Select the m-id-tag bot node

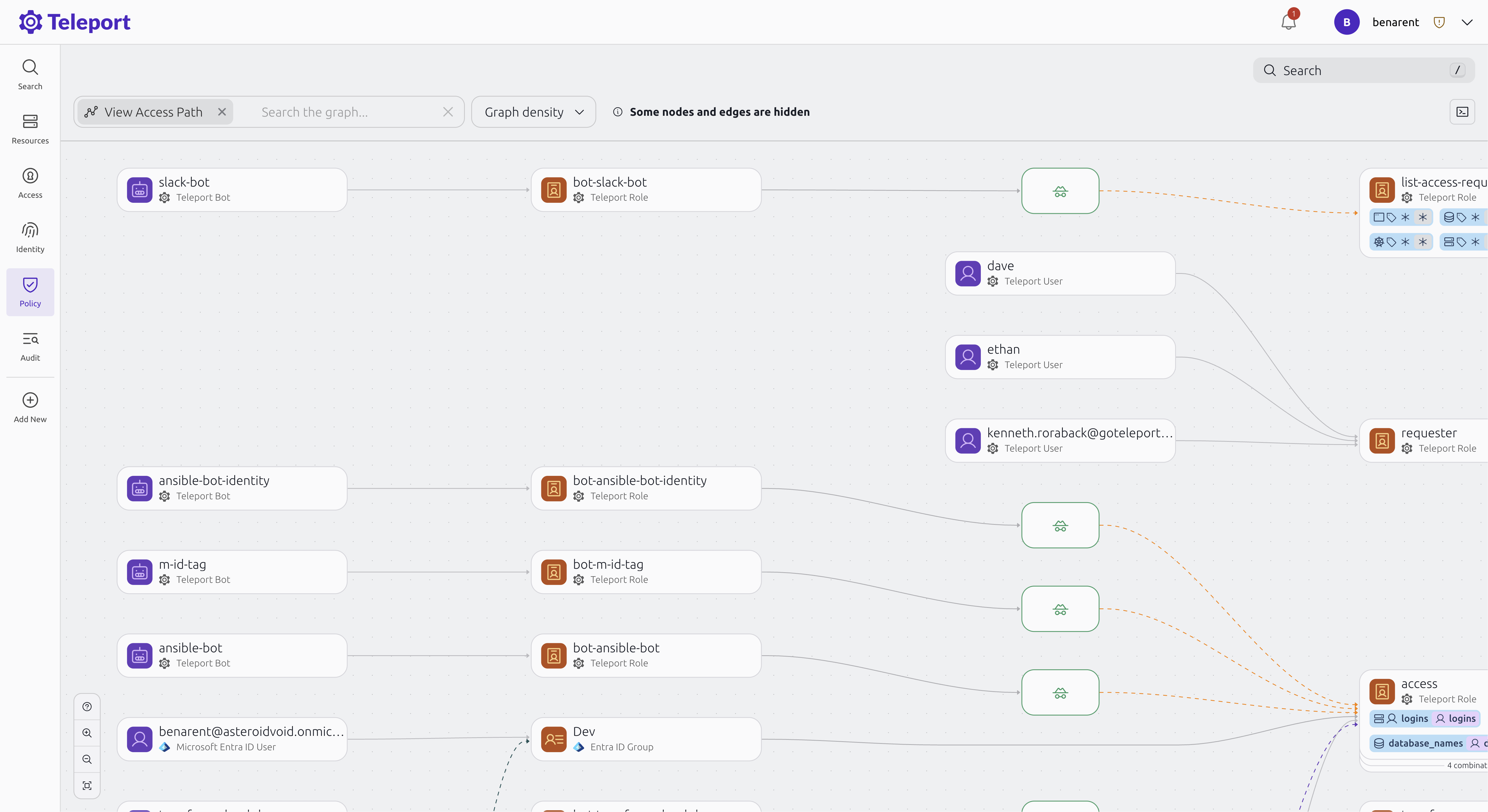[232, 572]
